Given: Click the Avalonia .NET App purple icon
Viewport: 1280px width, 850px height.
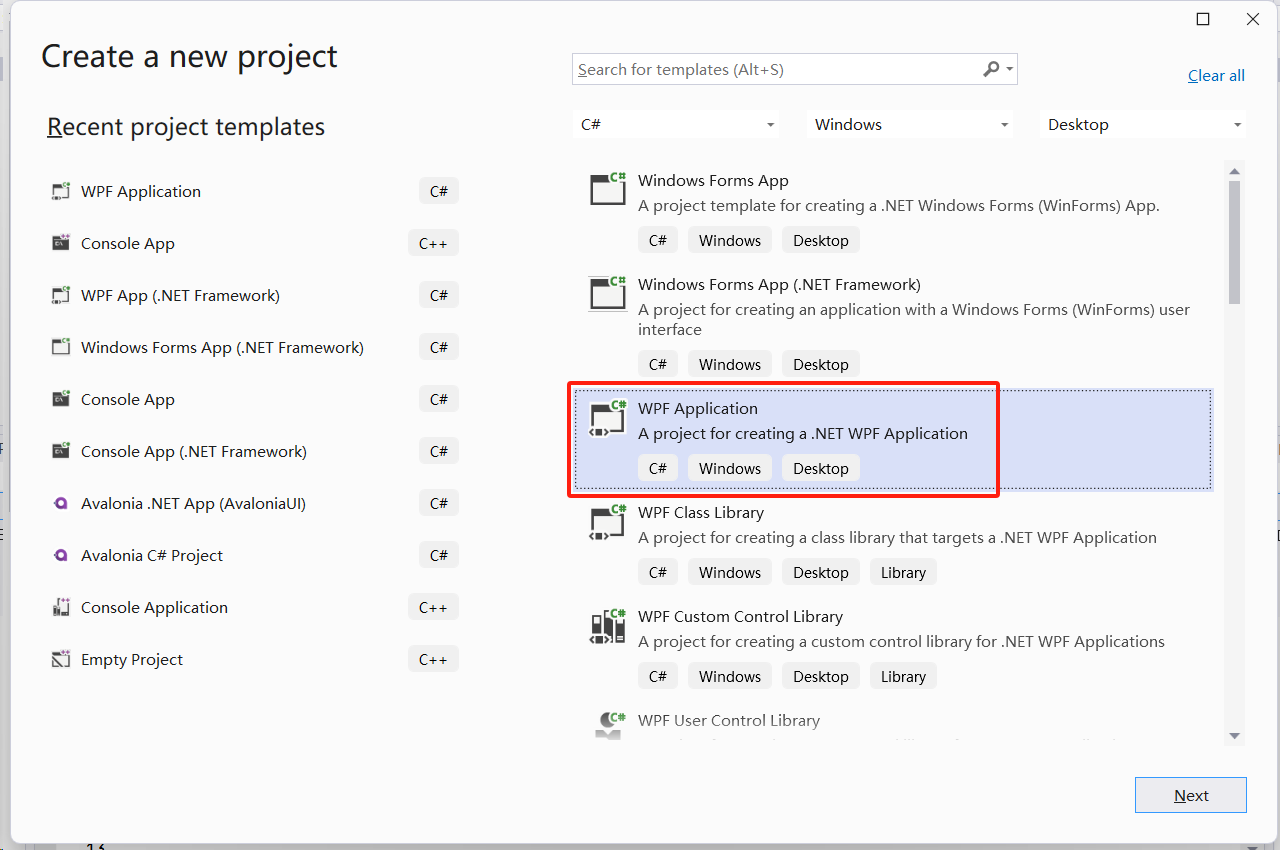Looking at the screenshot, I should pyautogui.click(x=61, y=503).
